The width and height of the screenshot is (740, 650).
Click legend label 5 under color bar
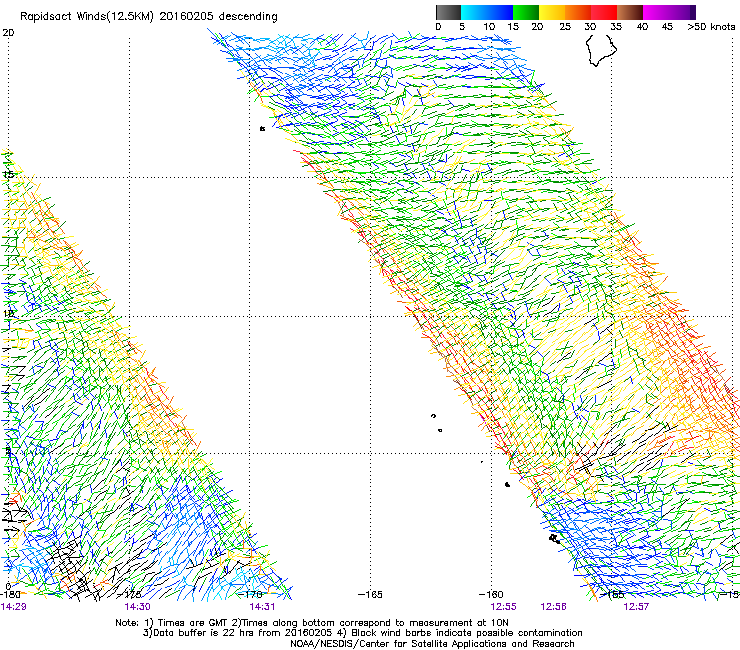[x=462, y=26]
